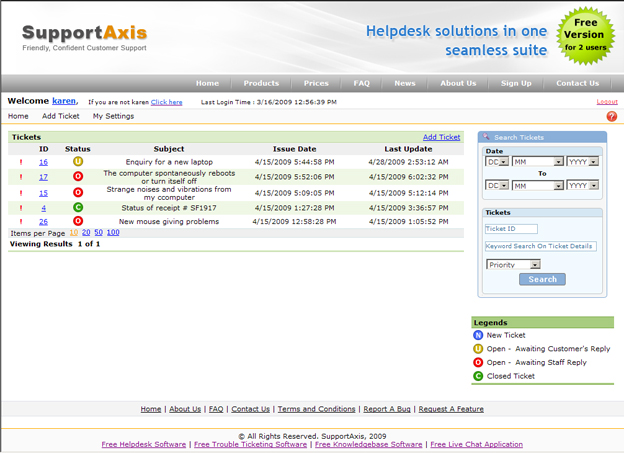Click the priority exclamation mark for ticket 26

click(21, 221)
